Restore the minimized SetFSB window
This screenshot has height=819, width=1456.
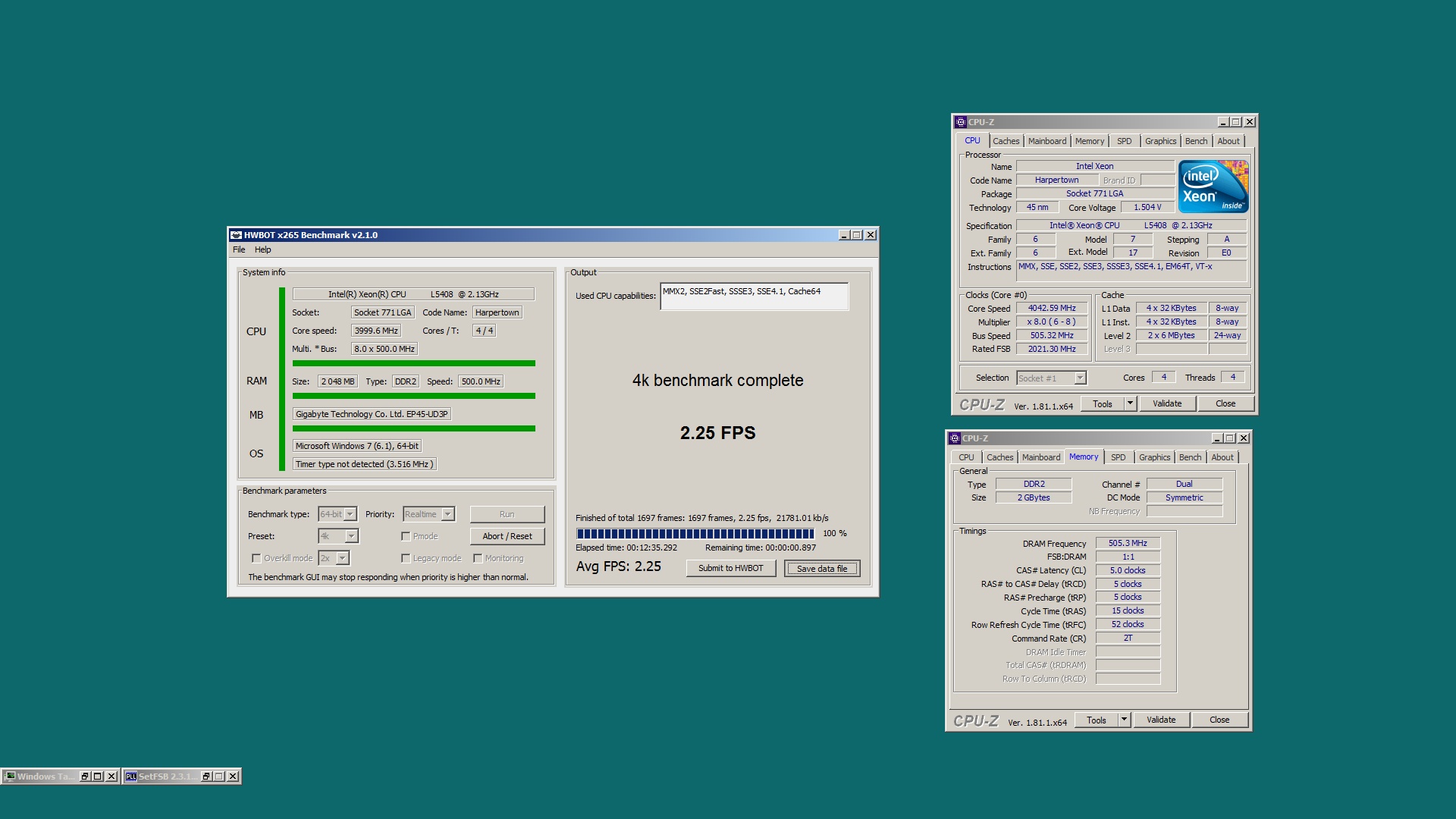tap(206, 777)
